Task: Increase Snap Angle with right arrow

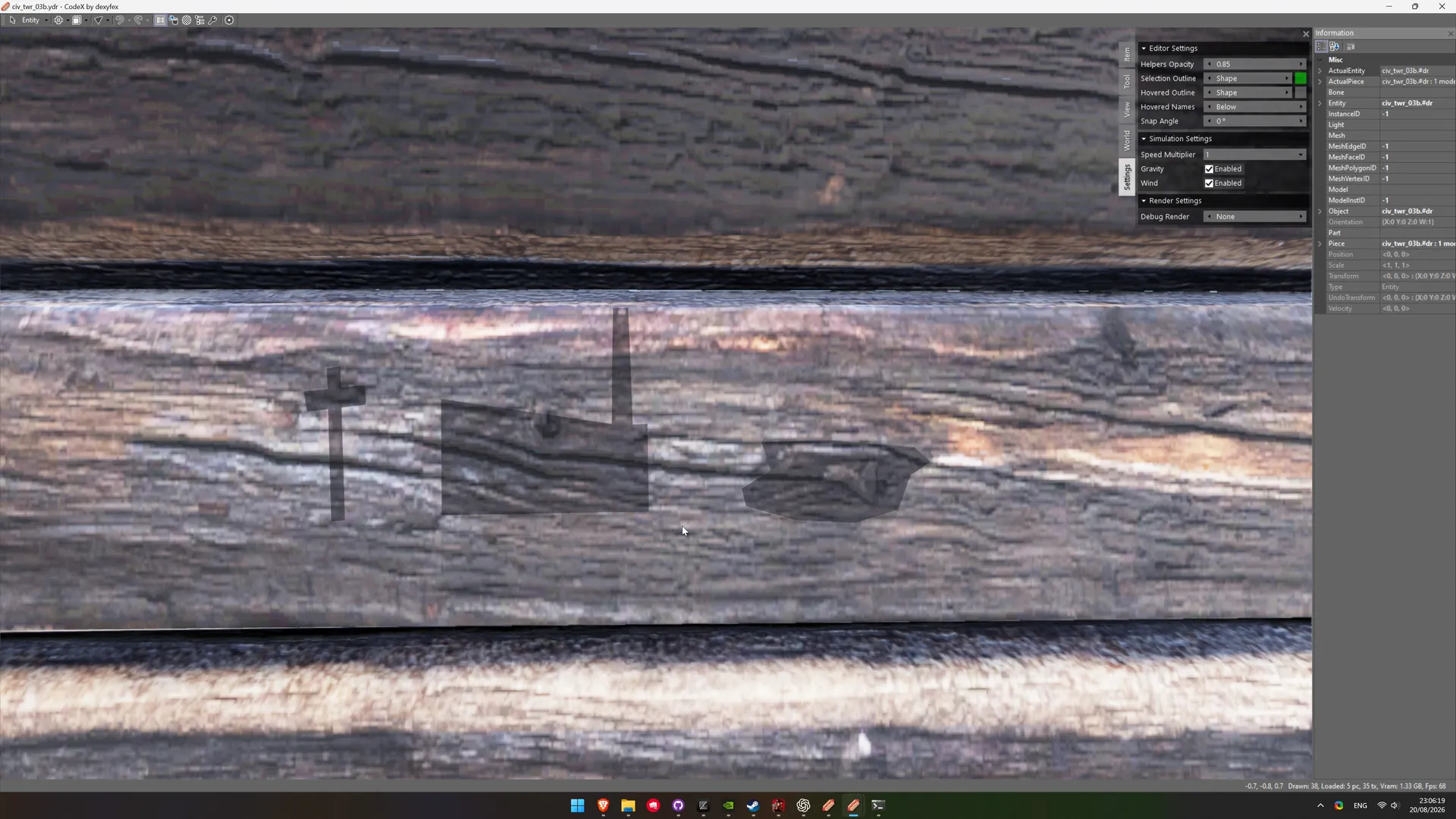Action: 1301,121
